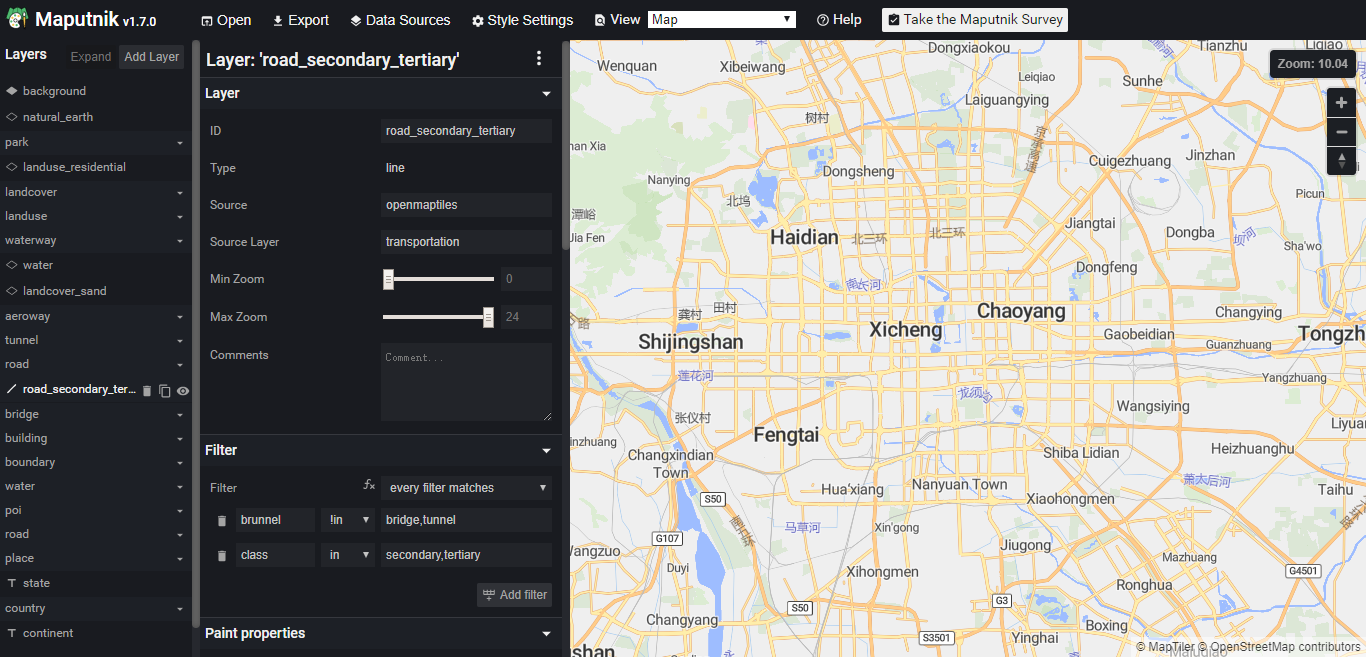
Task: Click the layer ID input field
Action: (466, 131)
